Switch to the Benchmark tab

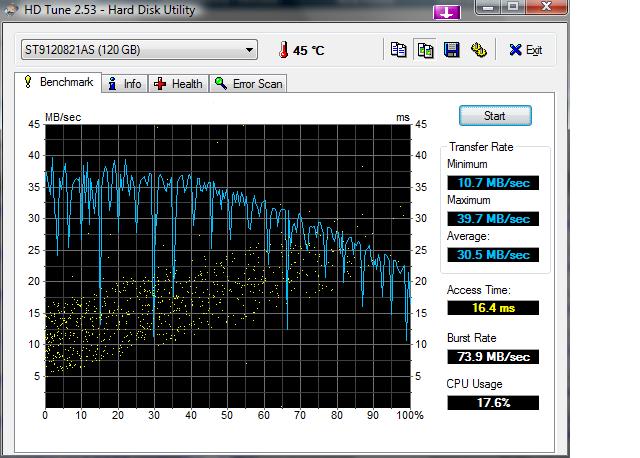[58, 82]
